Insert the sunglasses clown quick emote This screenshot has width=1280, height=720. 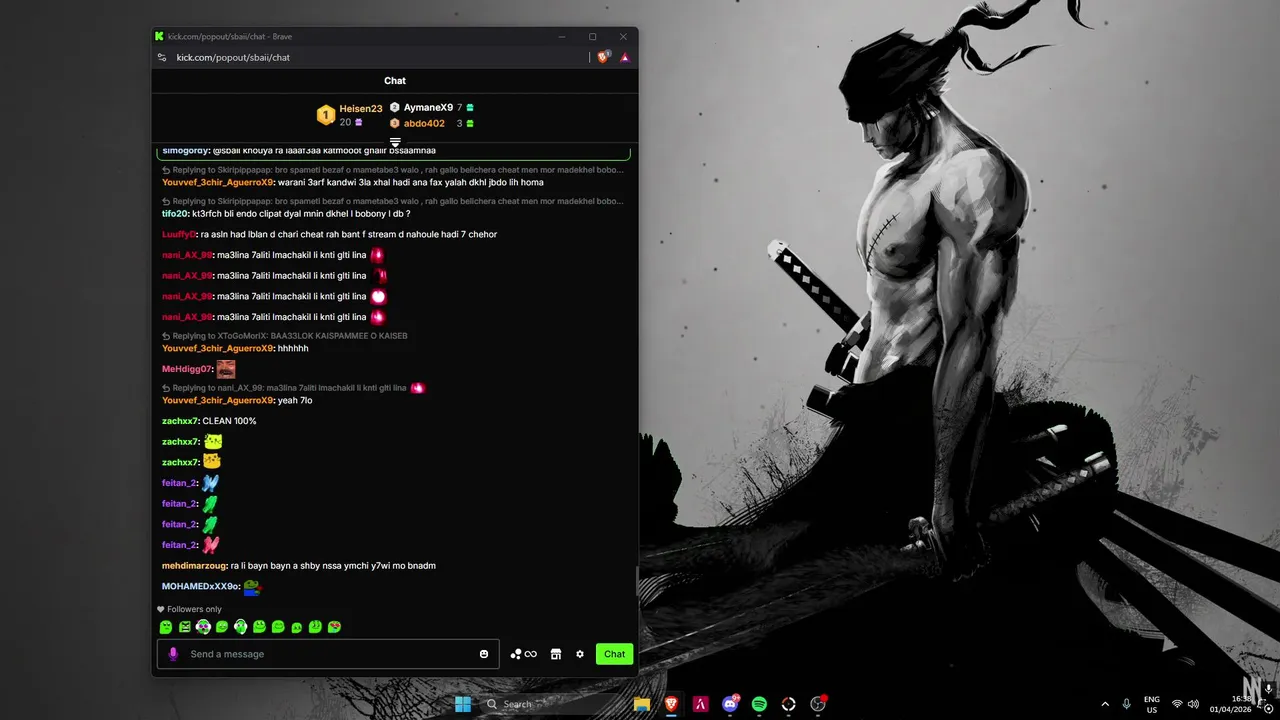click(203, 627)
